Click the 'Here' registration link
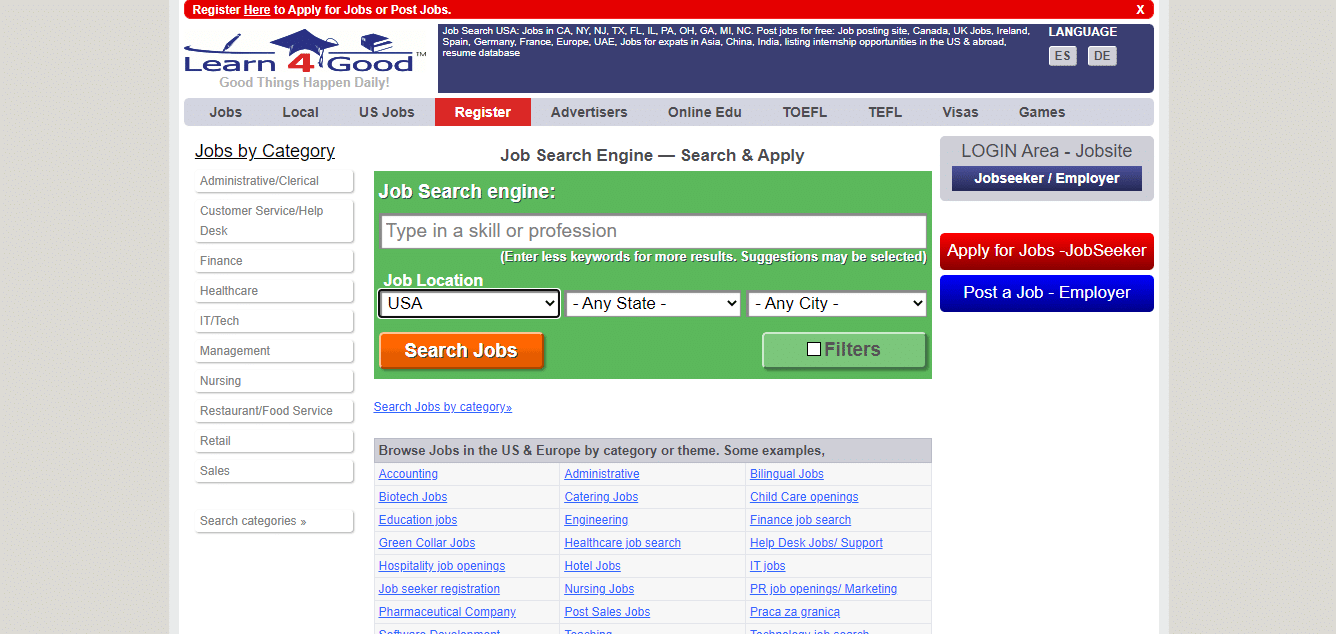 click(x=257, y=10)
